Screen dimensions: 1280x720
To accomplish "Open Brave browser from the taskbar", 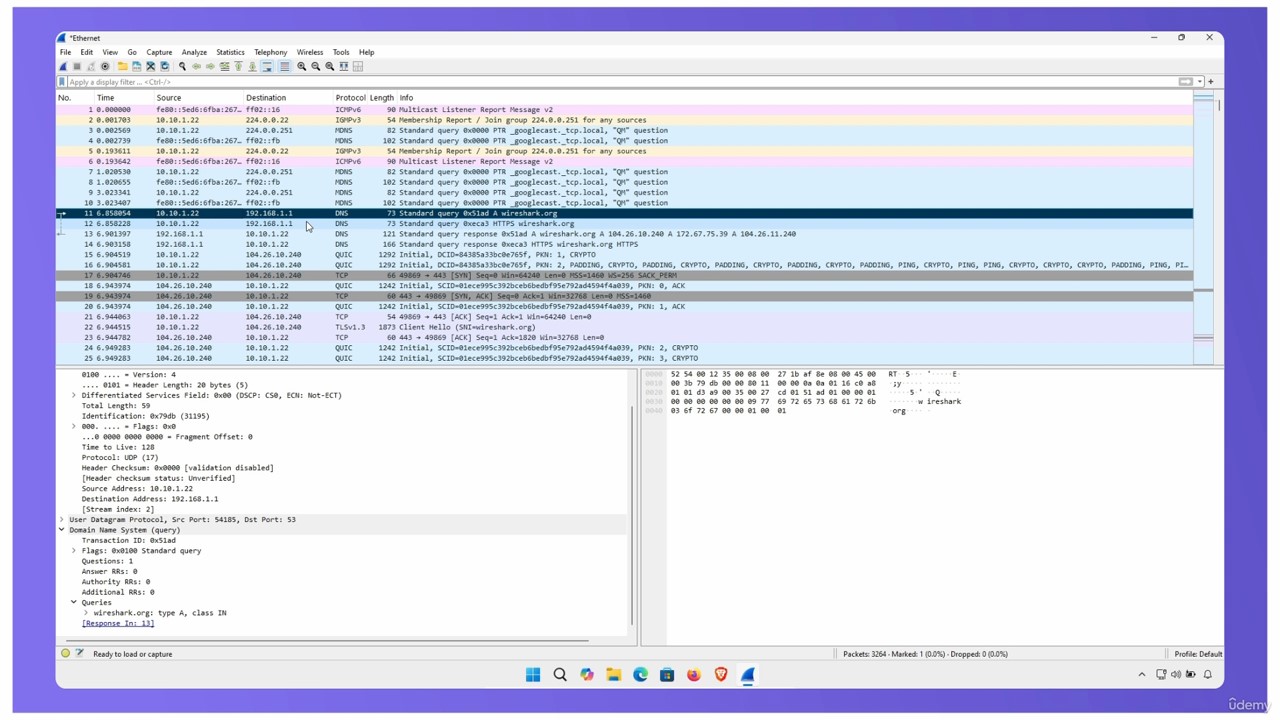I will point(721,675).
